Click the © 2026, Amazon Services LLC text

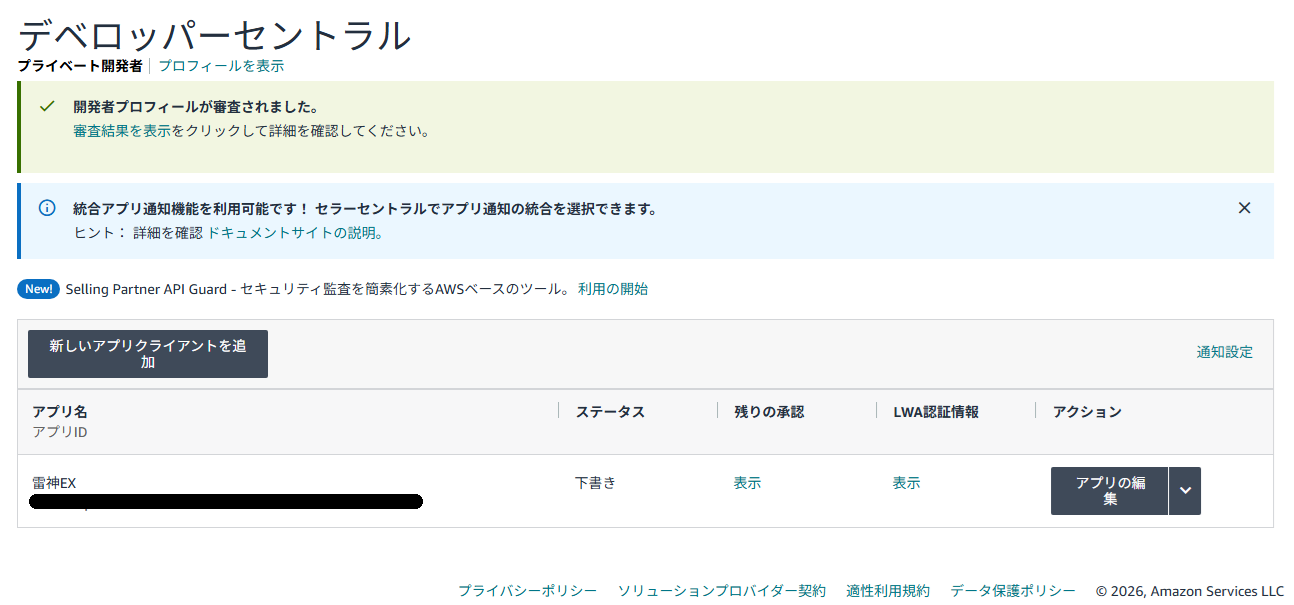coord(1190,591)
